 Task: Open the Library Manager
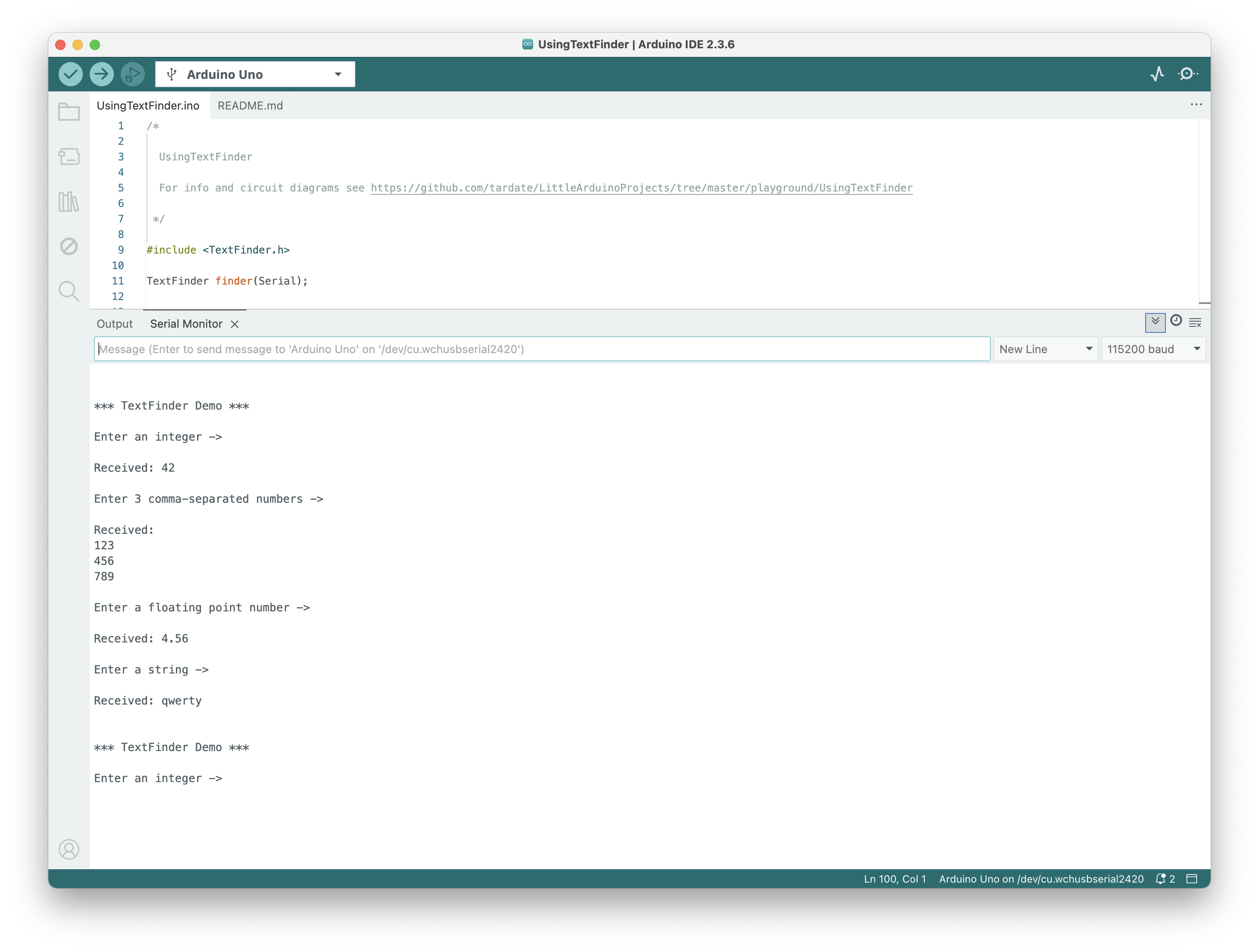point(68,201)
